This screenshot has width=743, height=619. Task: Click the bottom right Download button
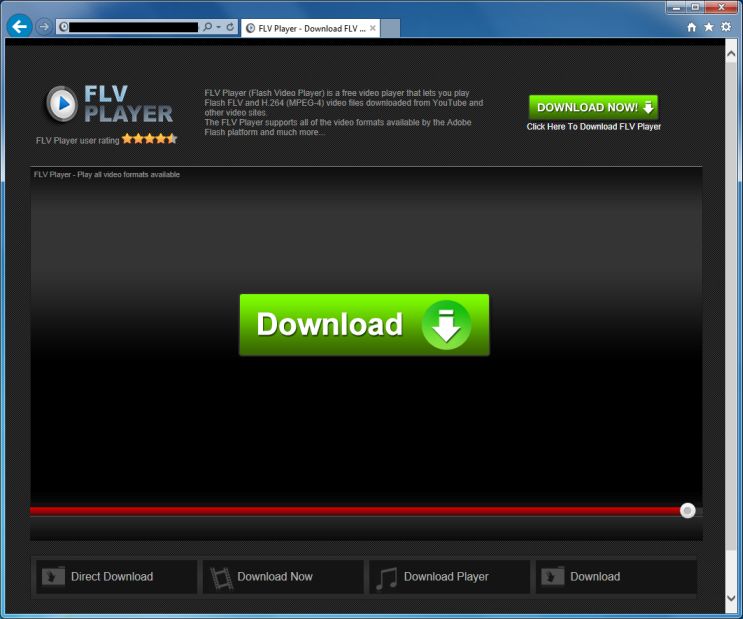[x=616, y=577]
